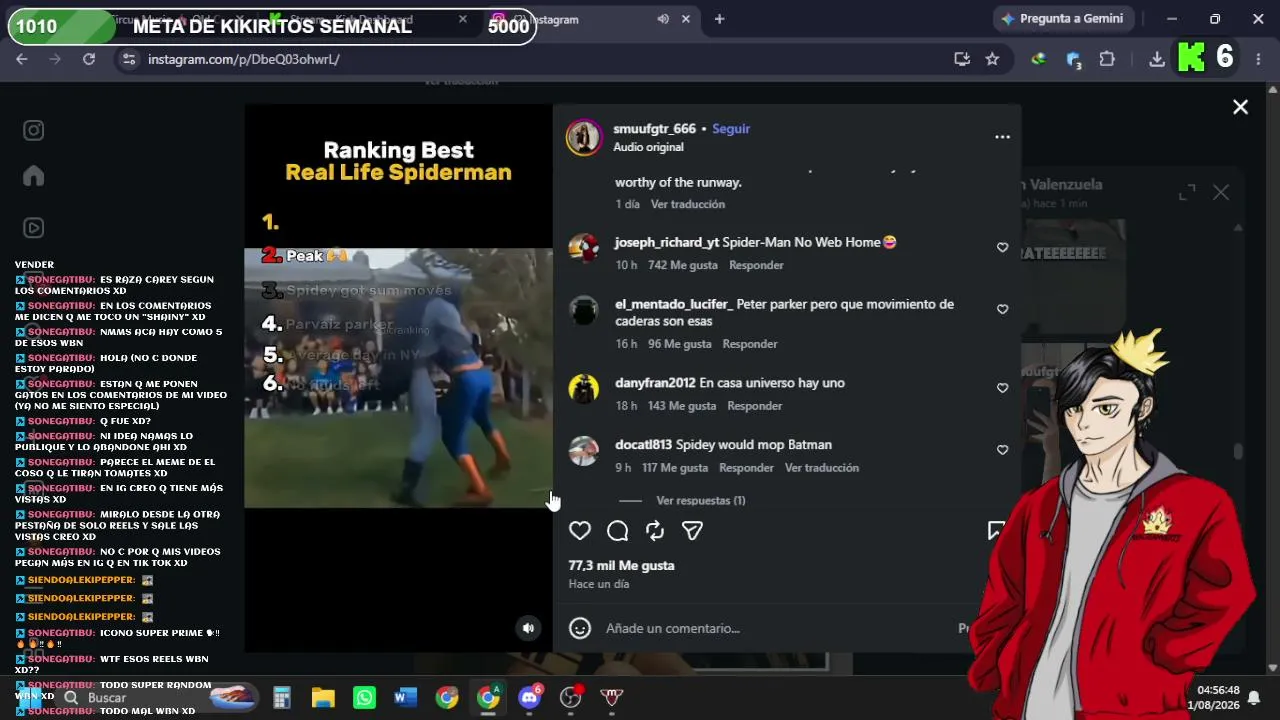Open danyfran2012's avatar
The height and width of the screenshot is (720, 1280).
(584, 388)
